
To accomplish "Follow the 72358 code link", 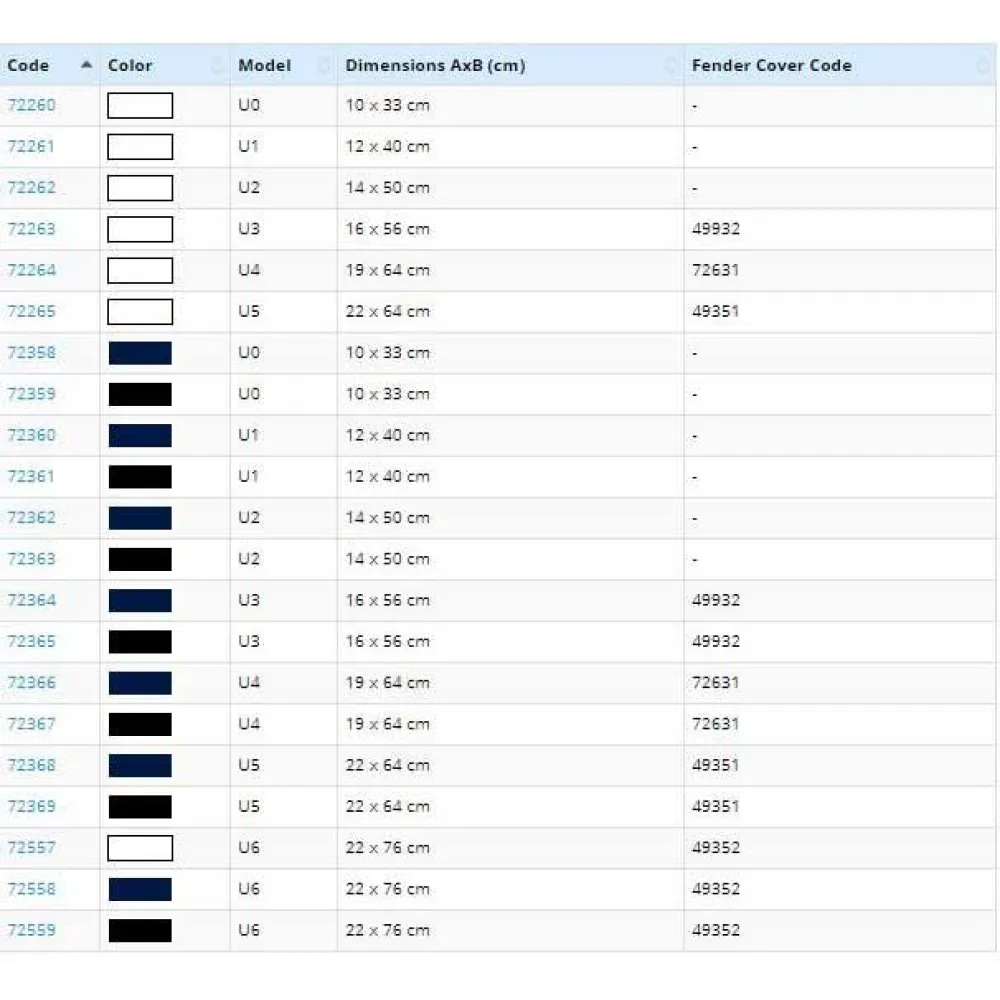I will click(x=31, y=353).
